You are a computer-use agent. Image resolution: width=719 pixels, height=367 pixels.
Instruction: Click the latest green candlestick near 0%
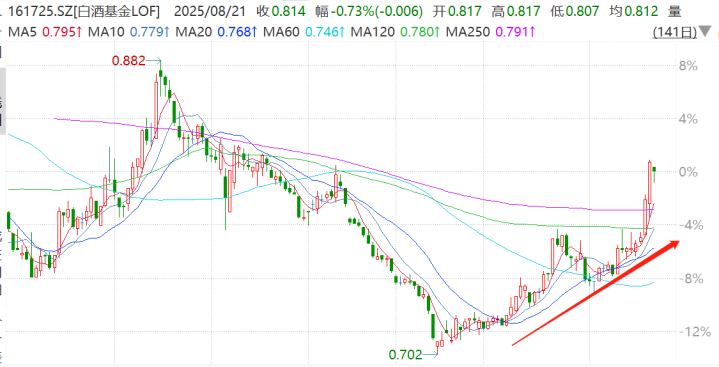pyautogui.click(x=654, y=173)
